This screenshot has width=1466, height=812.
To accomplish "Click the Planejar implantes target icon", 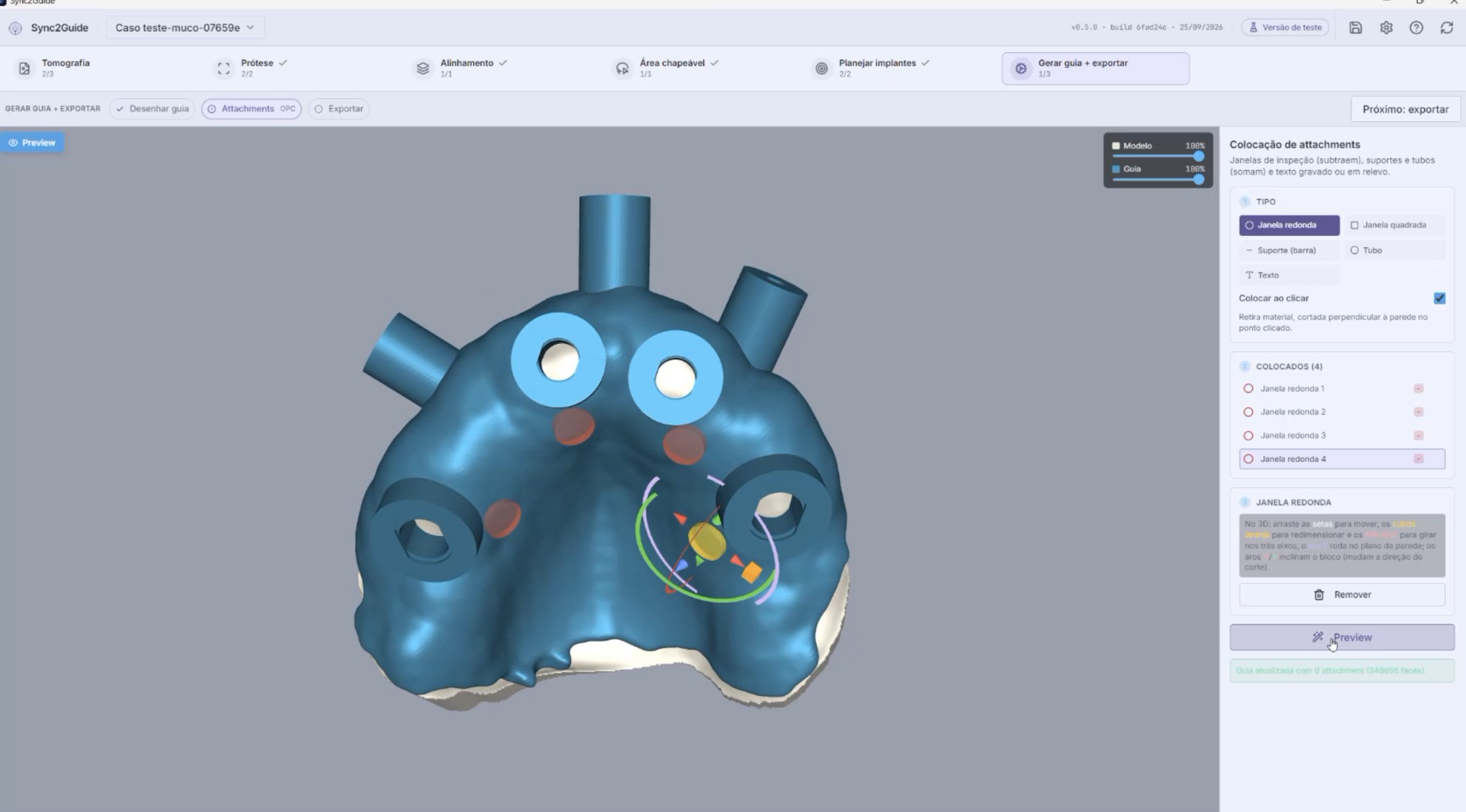I will [821, 69].
